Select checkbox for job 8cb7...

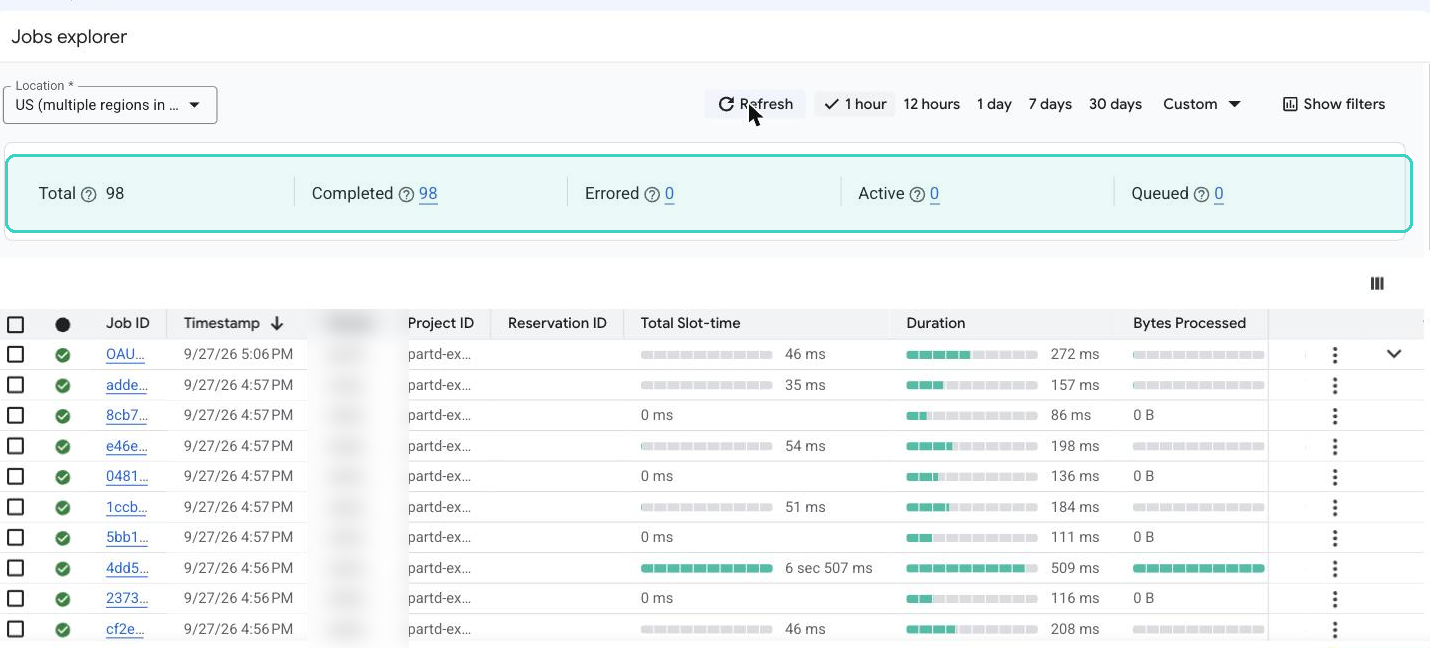click(x=15, y=415)
